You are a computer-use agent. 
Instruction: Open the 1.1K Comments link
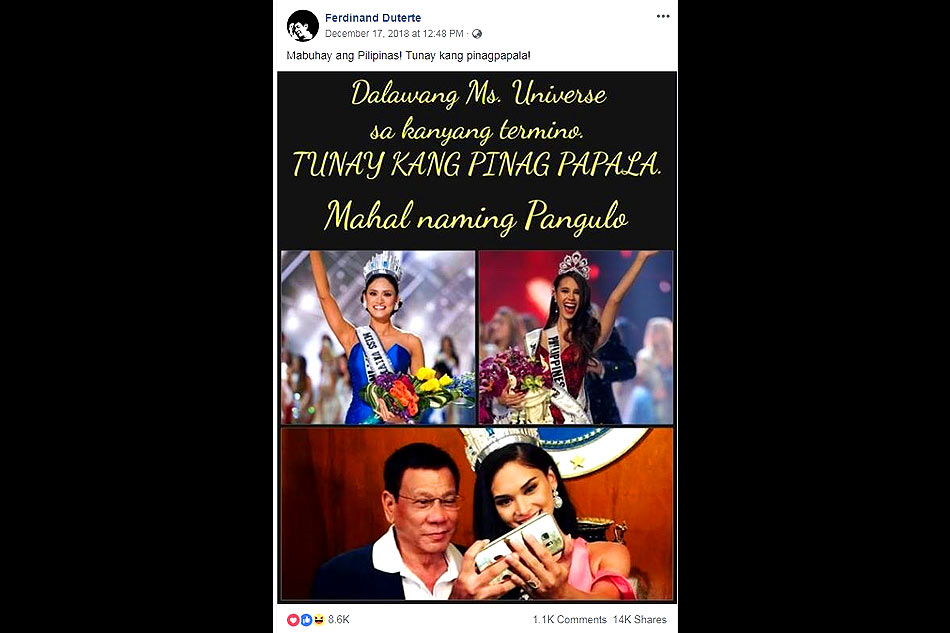pyautogui.click(x=570, y=620)
